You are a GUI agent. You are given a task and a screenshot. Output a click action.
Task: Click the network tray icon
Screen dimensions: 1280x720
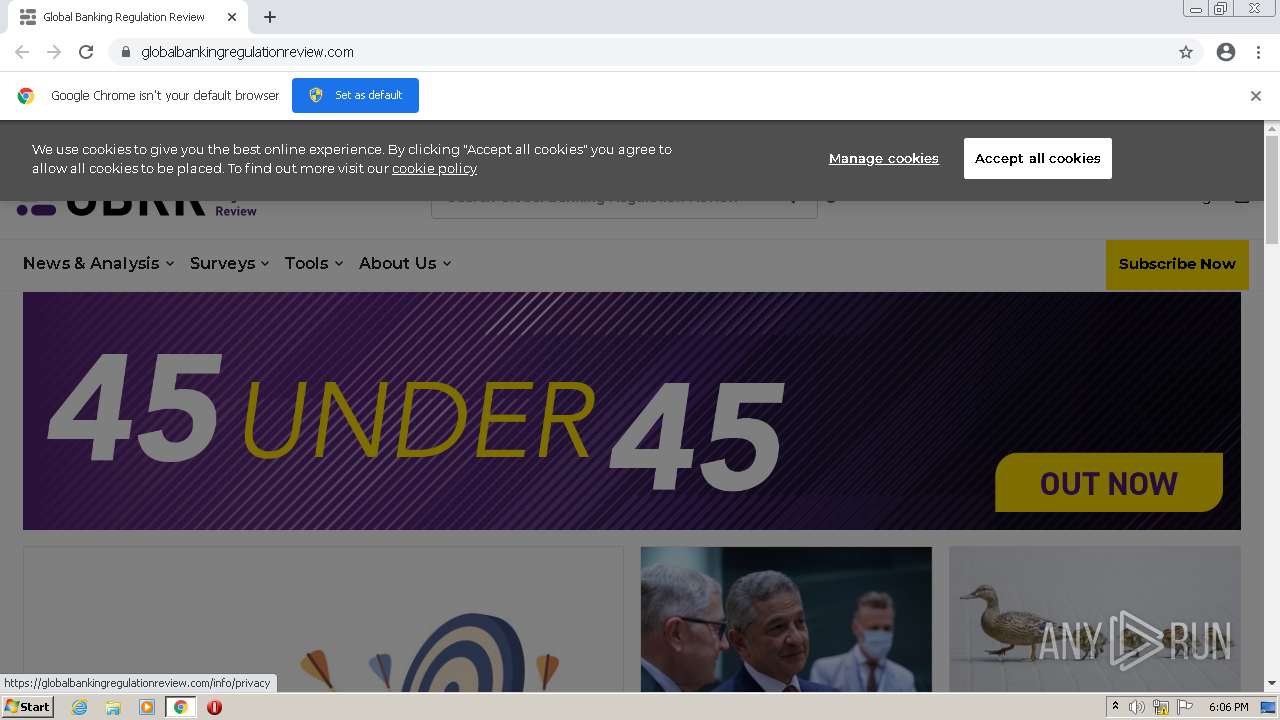tap(1161, 707)
